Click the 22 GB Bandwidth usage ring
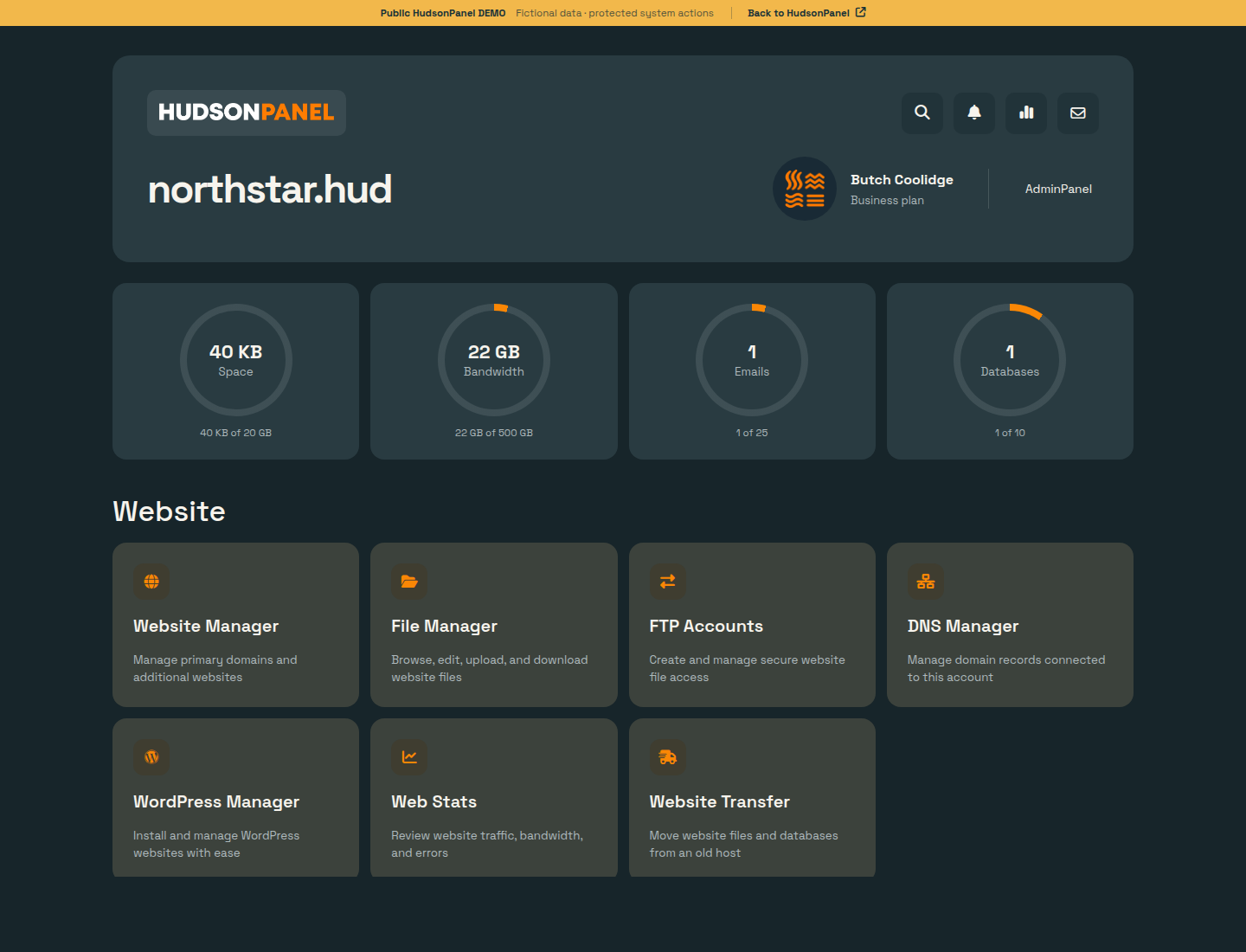This screenshot has height=952, width=1246. point(494,360)
